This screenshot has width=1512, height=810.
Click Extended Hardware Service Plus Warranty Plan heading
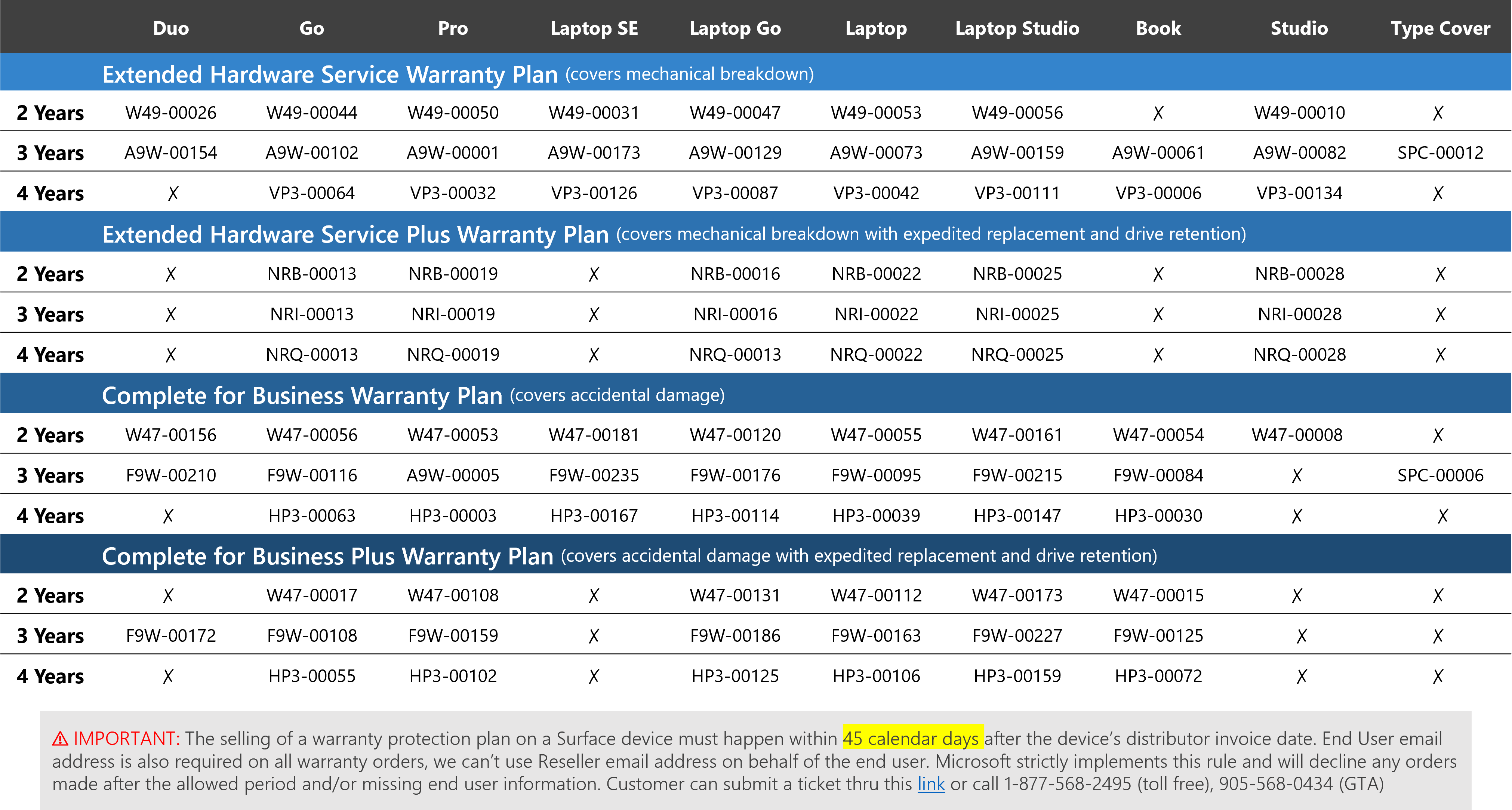(355, 235)
